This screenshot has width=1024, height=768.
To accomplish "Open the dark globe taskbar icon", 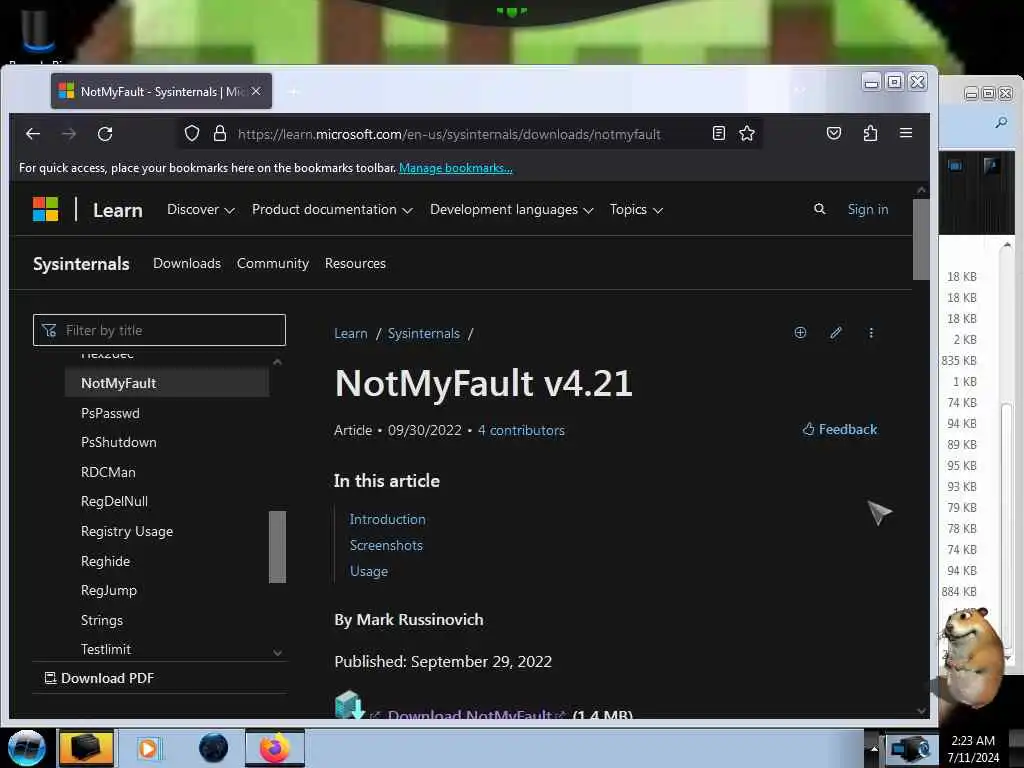I will (x=214, y=748).
